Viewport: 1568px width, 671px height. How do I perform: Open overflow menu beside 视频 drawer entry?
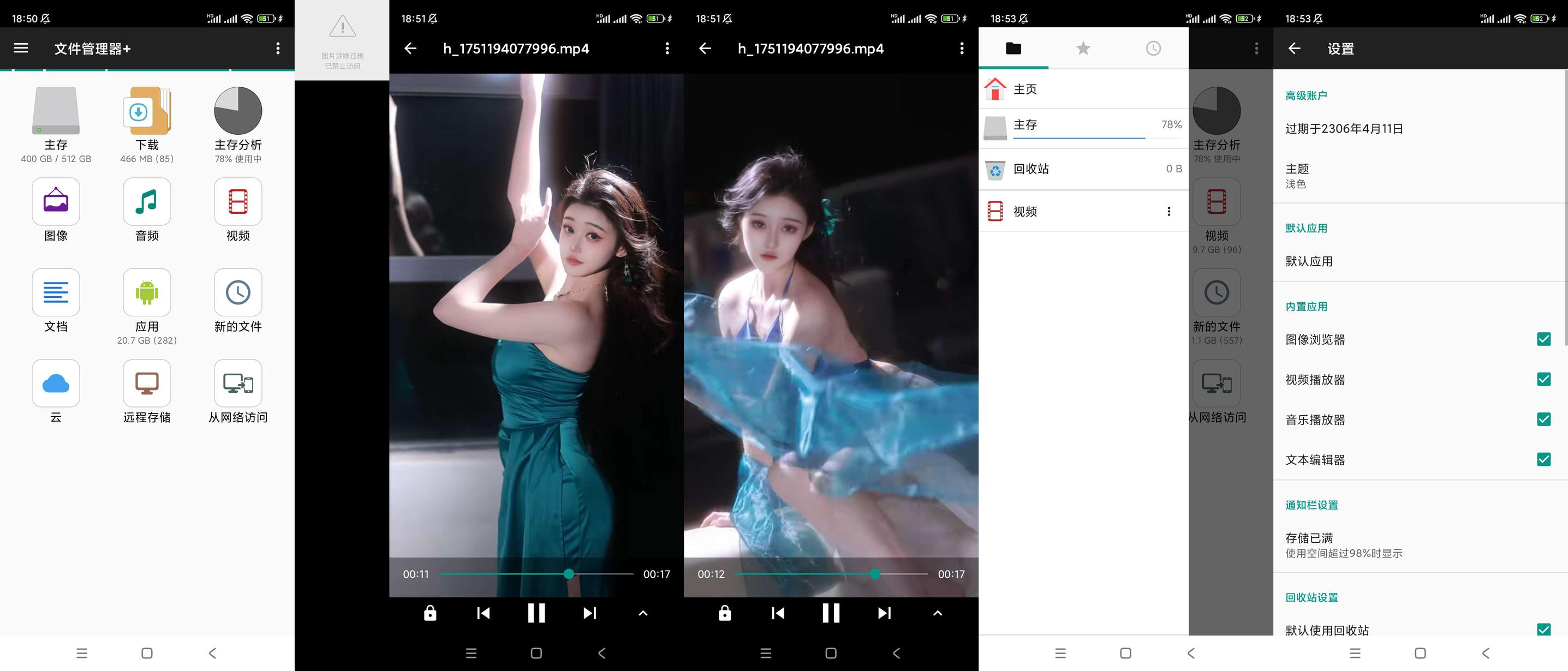[x=1168, y=212]
